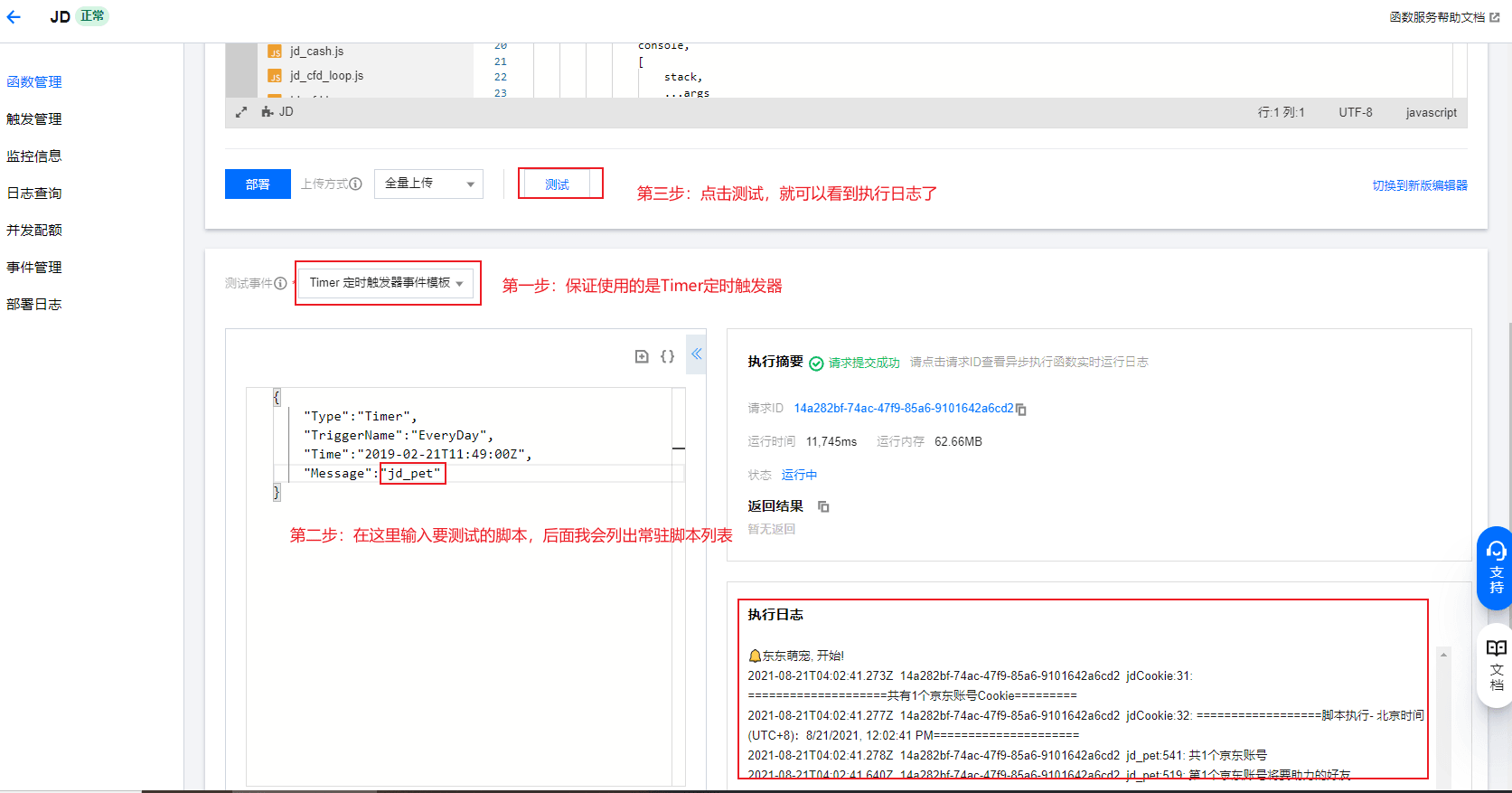Fold the JSON object at opening brace

coord(277,397)
